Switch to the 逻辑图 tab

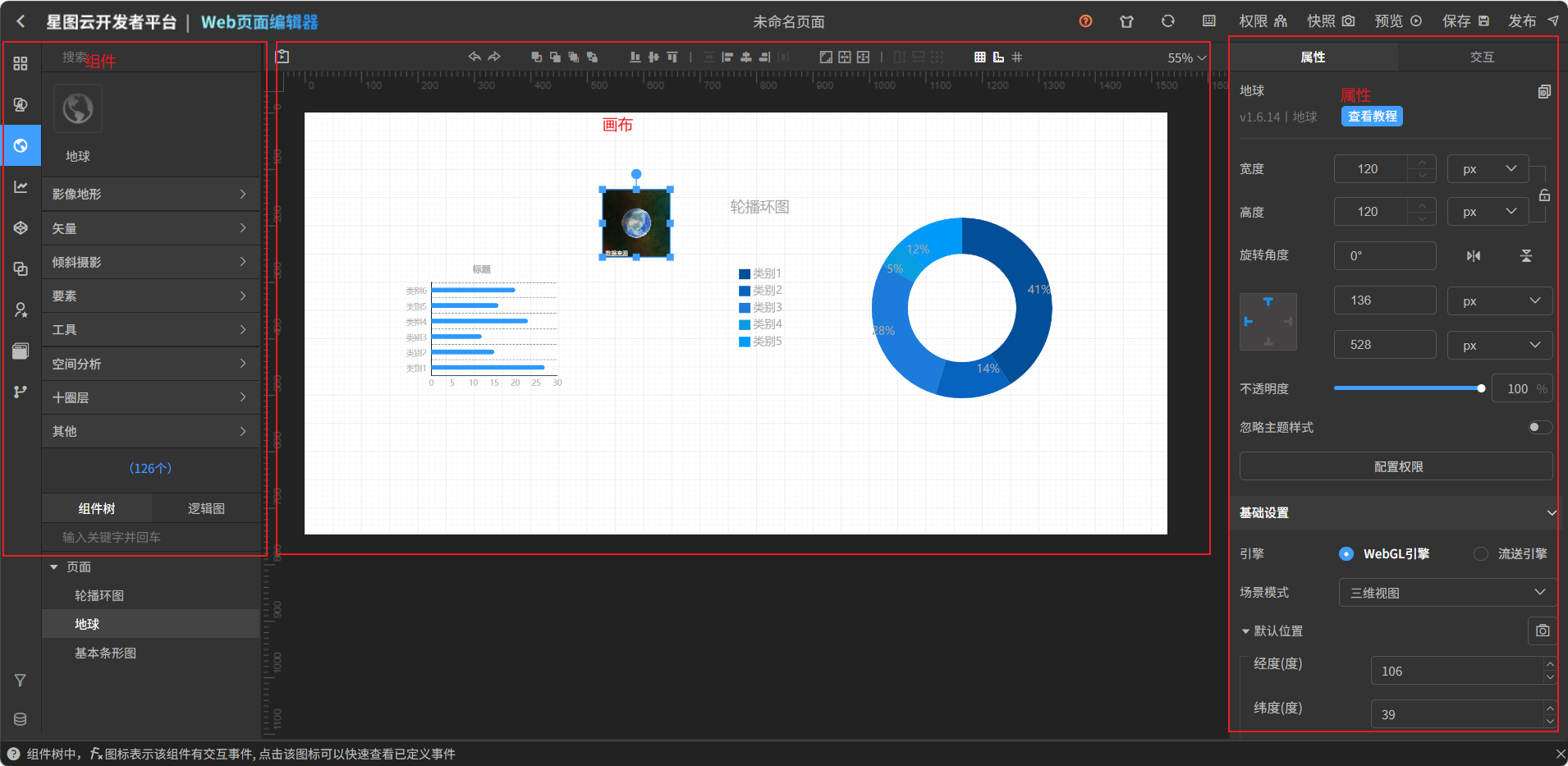click(206, 508)
